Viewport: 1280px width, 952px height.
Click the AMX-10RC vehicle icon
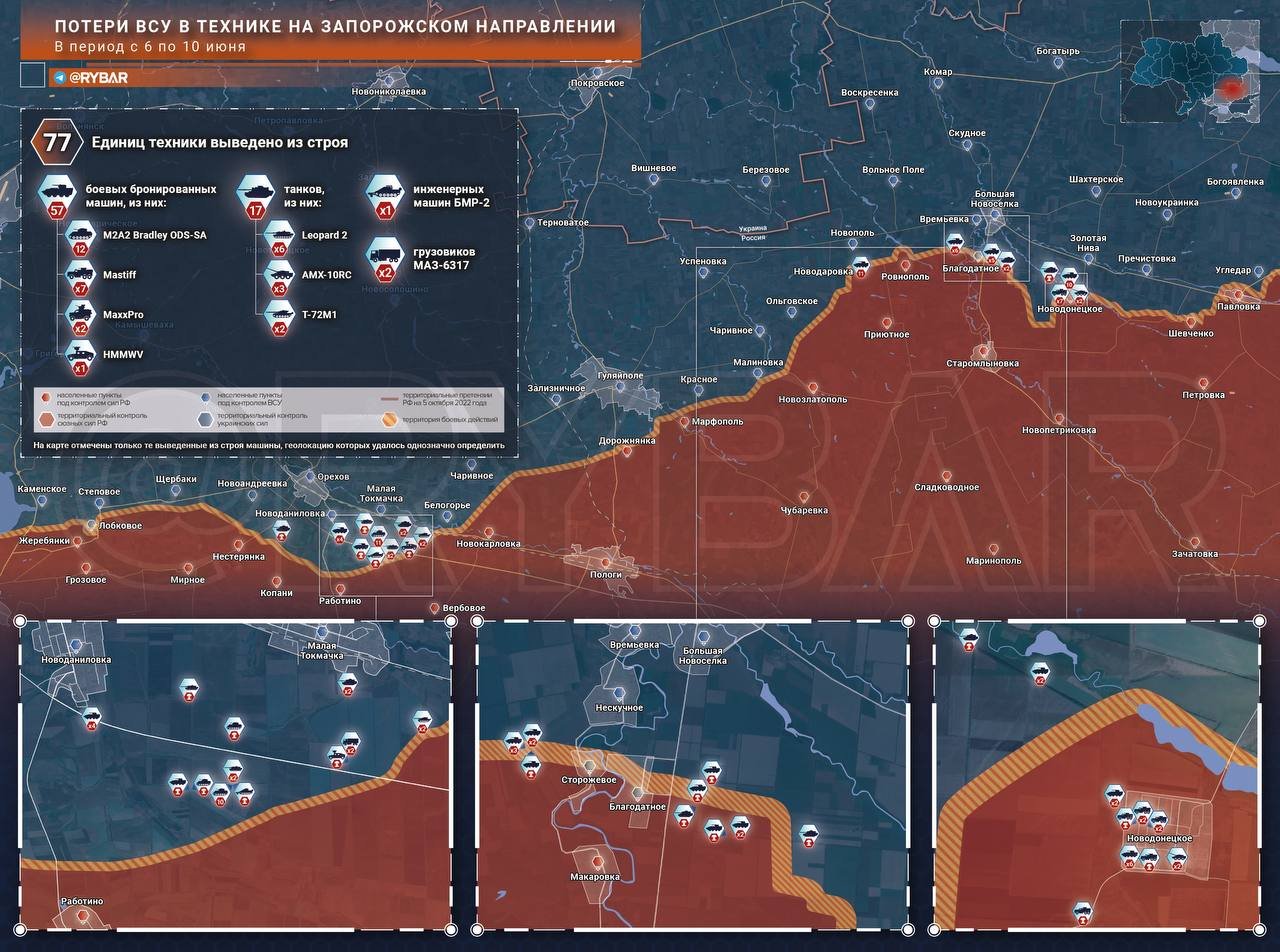pos(279,274)
